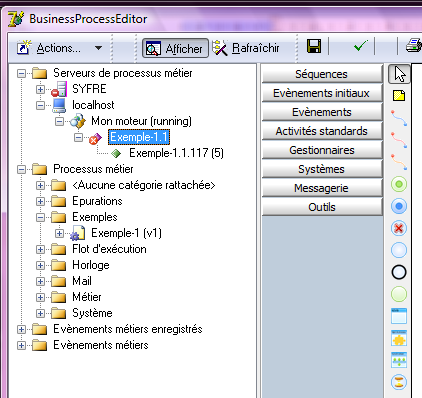Choose the thick black circle tool

(x=399, y=272)
